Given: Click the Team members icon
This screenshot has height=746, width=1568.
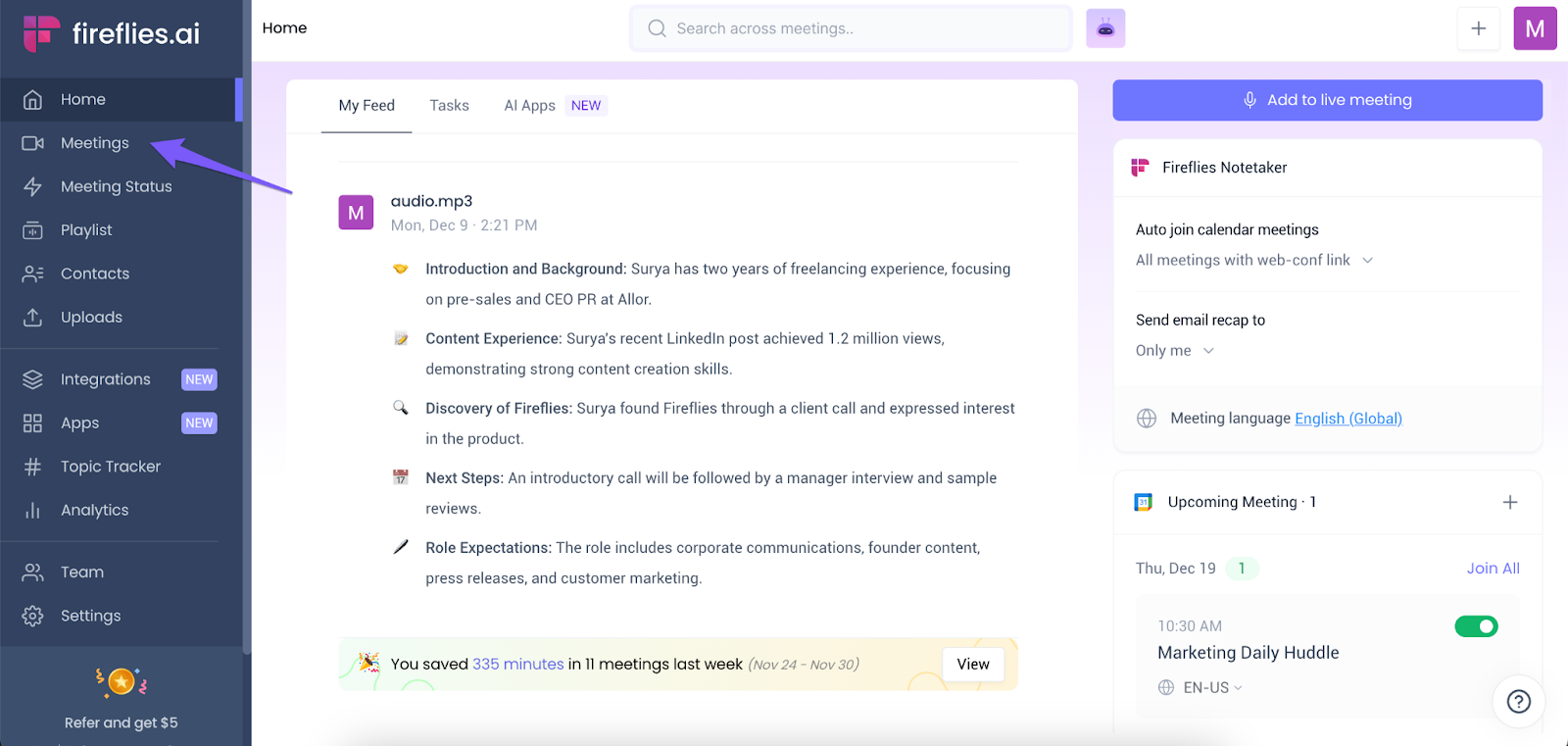Looking at the screenshot, I should 32,572.
